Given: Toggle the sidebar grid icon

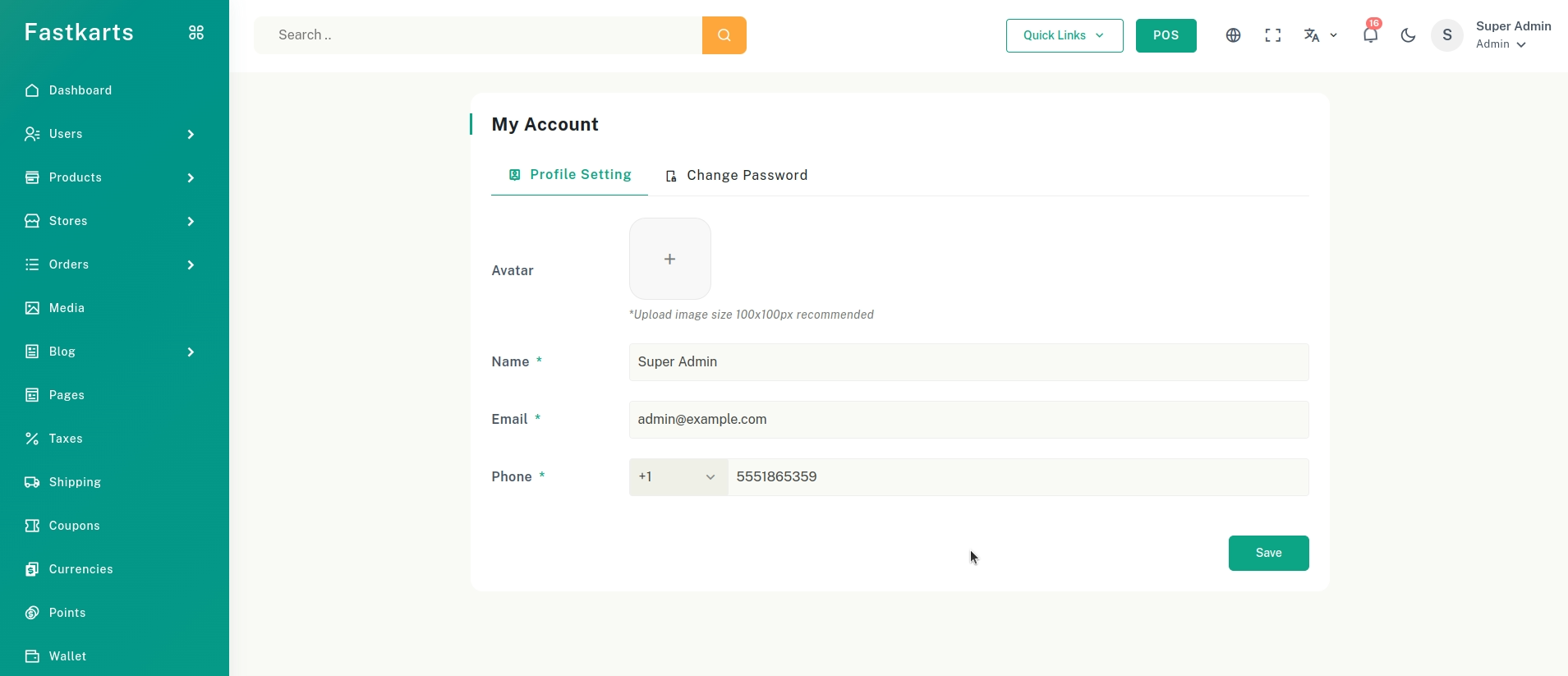Looking at the screenshot, I should pyautogui.click(x=196, y=33).
